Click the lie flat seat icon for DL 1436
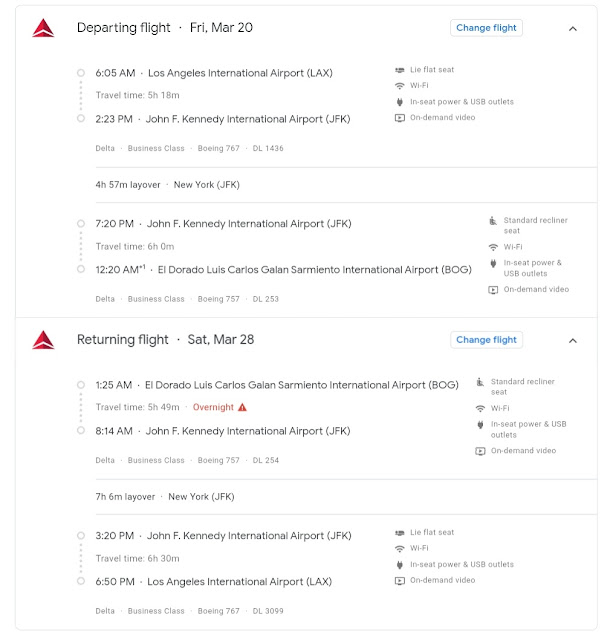Screen dimensions: 610x640 point(400,70)
